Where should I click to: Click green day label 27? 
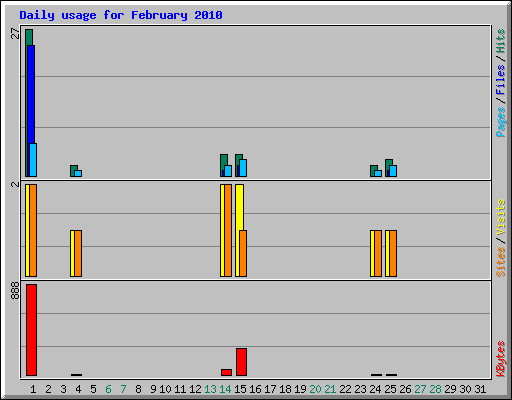pos(420,389)
